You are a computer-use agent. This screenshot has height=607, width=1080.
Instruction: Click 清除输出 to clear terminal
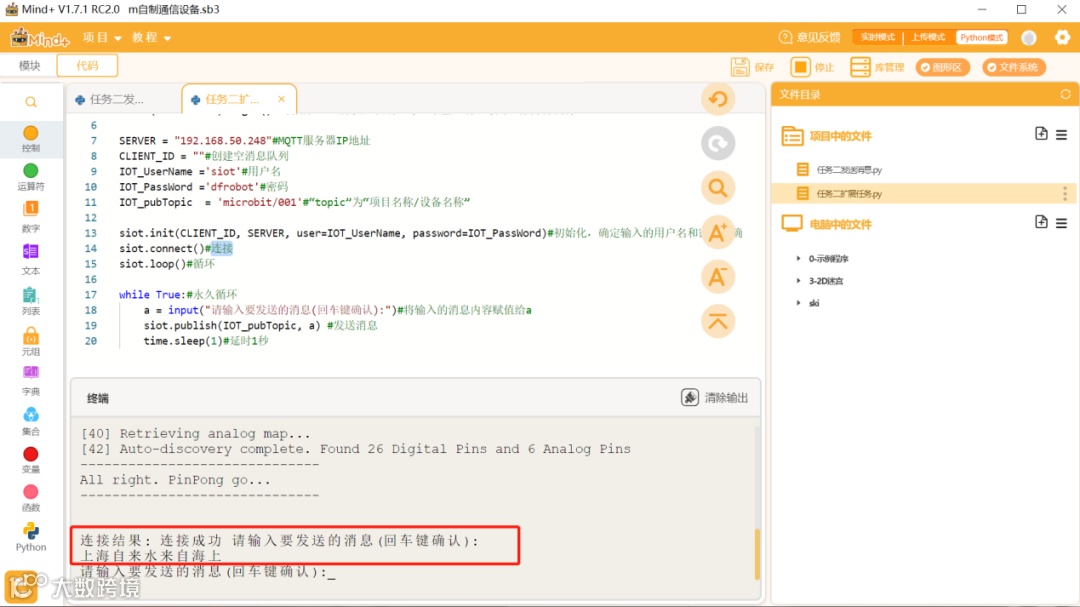pyautogui.click(x=714, y=398)
